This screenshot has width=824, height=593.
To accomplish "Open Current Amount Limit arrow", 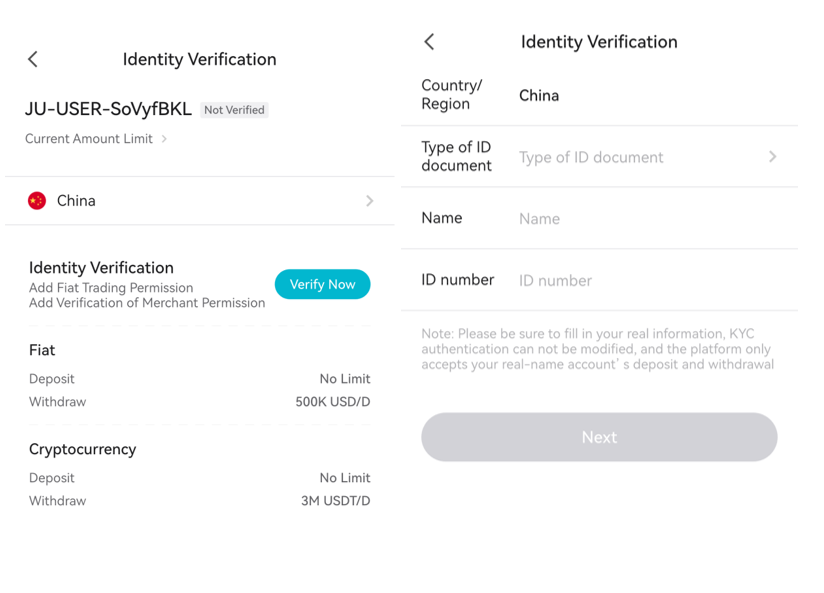I will click(x=164, y=139).
